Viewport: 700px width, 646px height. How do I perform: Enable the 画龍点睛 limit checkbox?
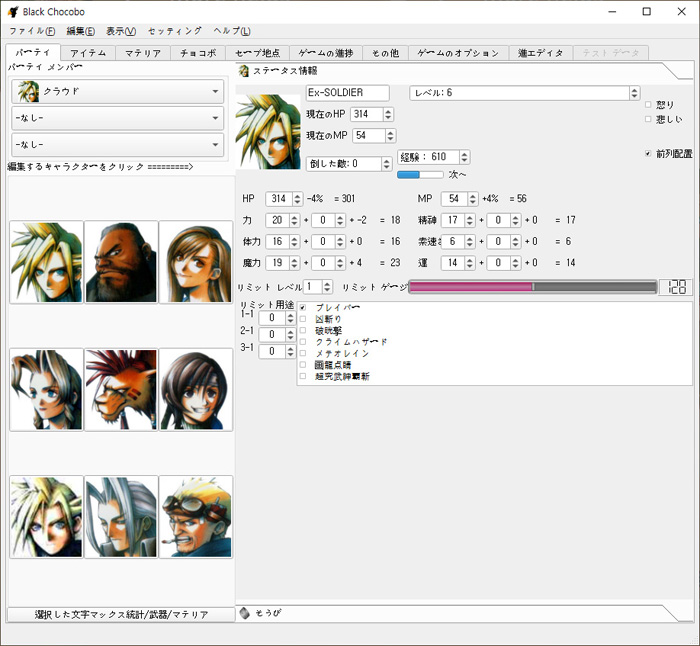click(x=303, y=365)
